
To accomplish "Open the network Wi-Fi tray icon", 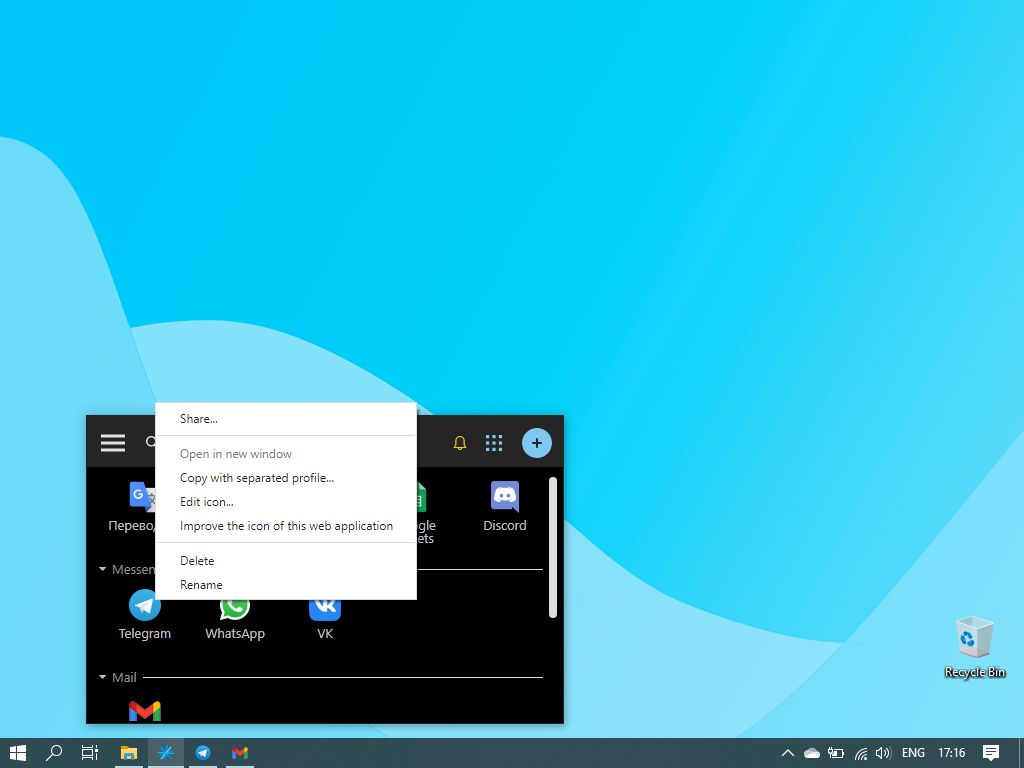I will tap(861, 753).
